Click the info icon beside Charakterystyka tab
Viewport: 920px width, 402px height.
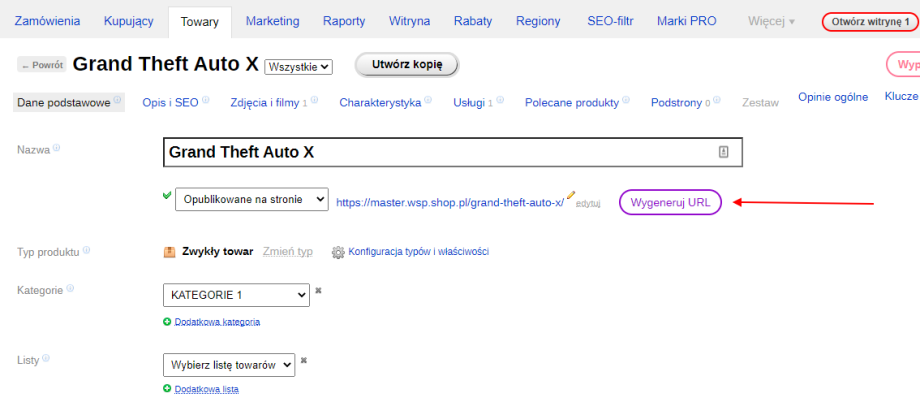pyautogui.click(x=428, y=100)
